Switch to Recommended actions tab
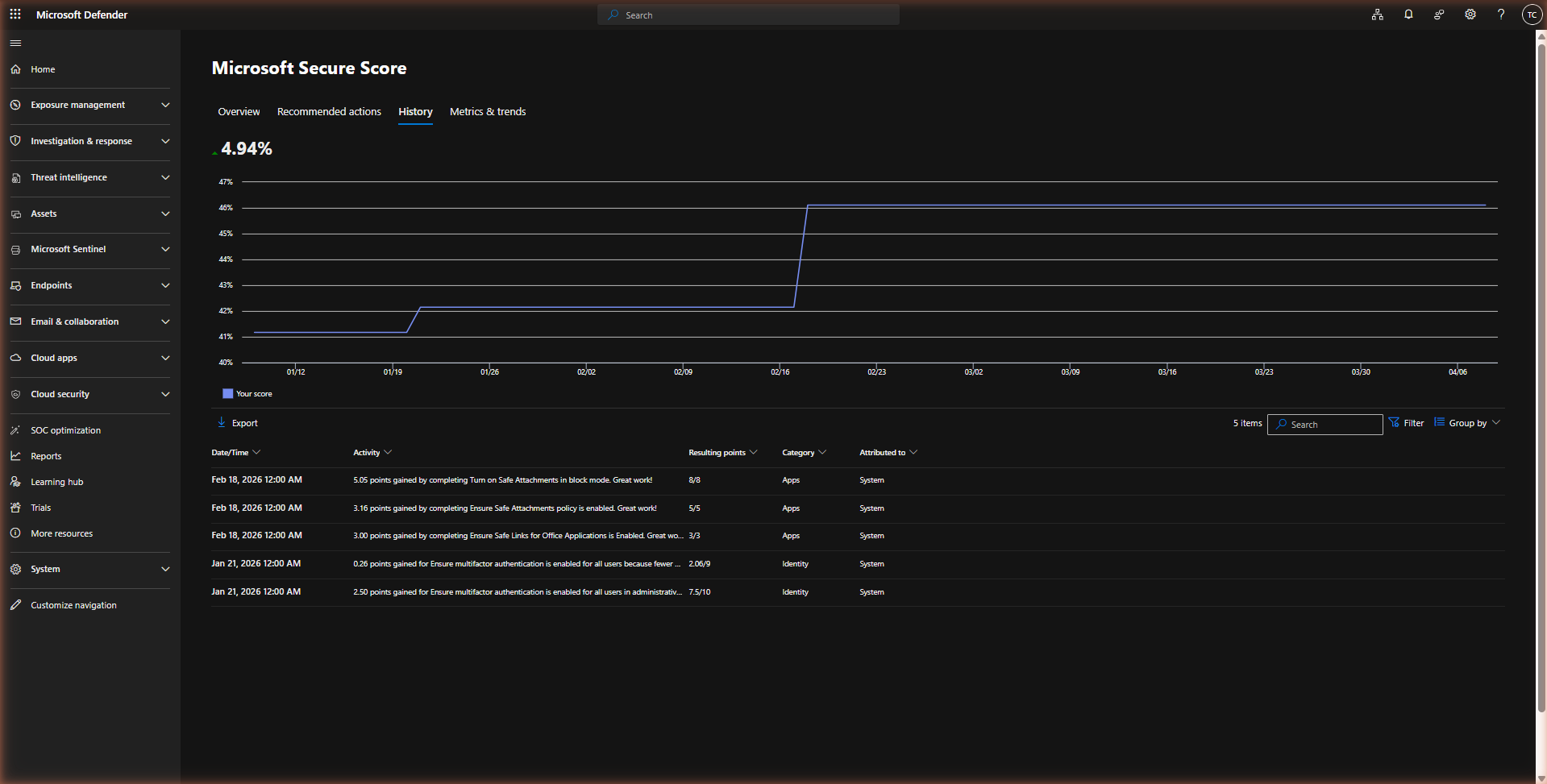The image size is (1547, 784). (x=329, y=112)
